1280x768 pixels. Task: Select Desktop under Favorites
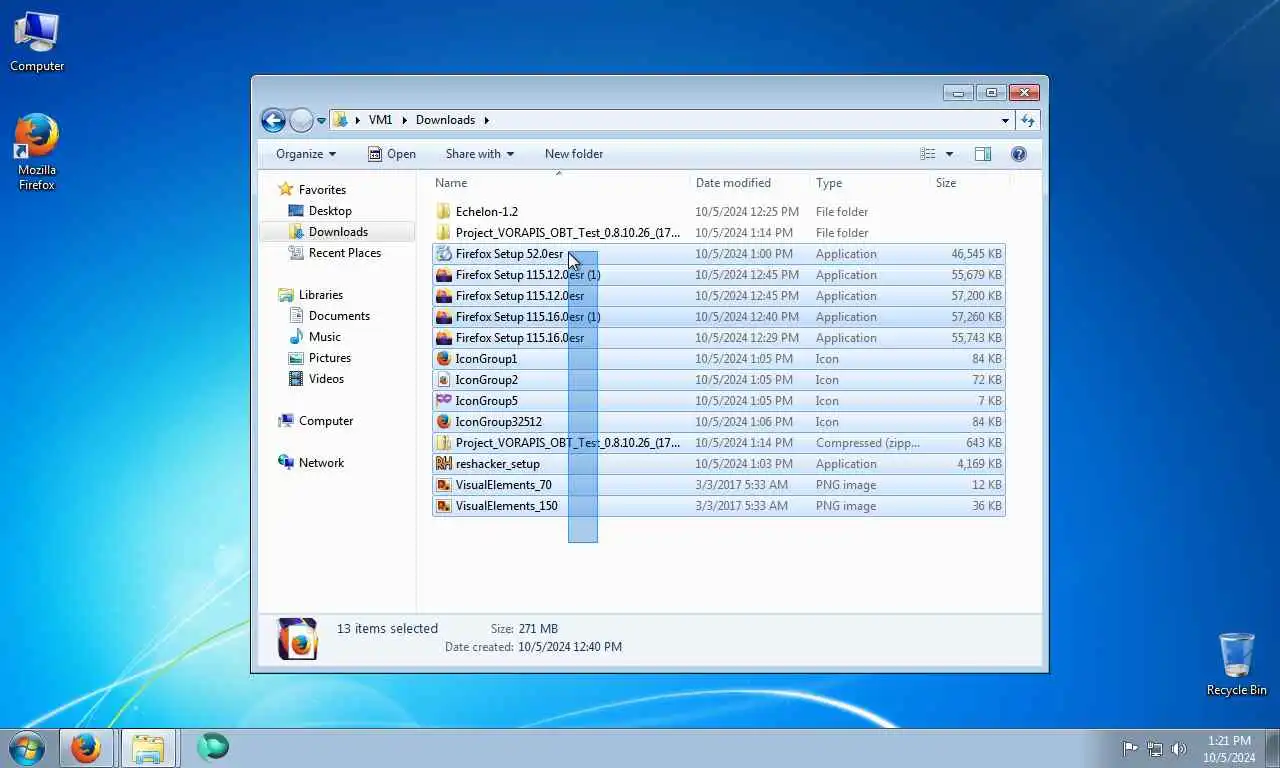tap(329, 211)
